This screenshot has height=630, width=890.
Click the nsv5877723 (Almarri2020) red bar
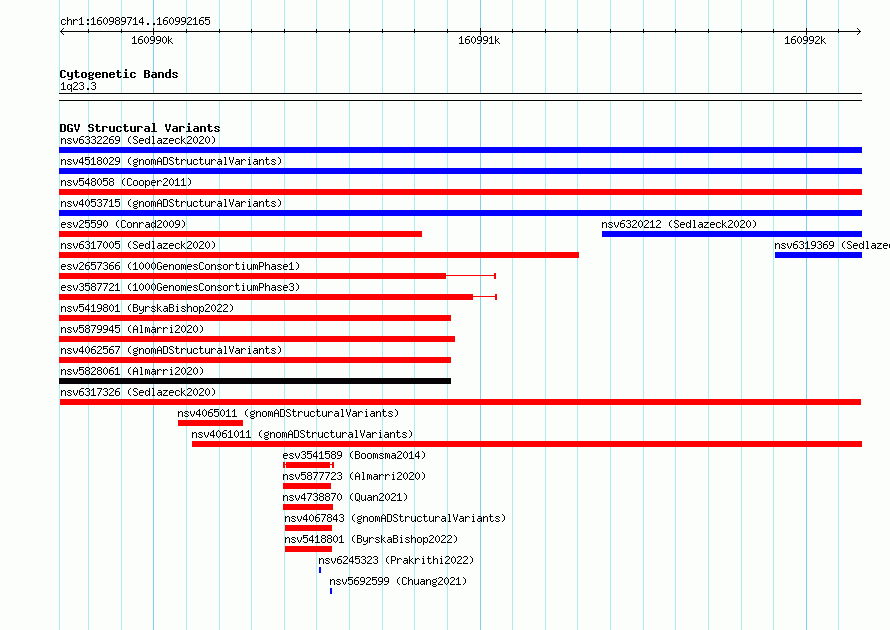[x=307, y=486]
